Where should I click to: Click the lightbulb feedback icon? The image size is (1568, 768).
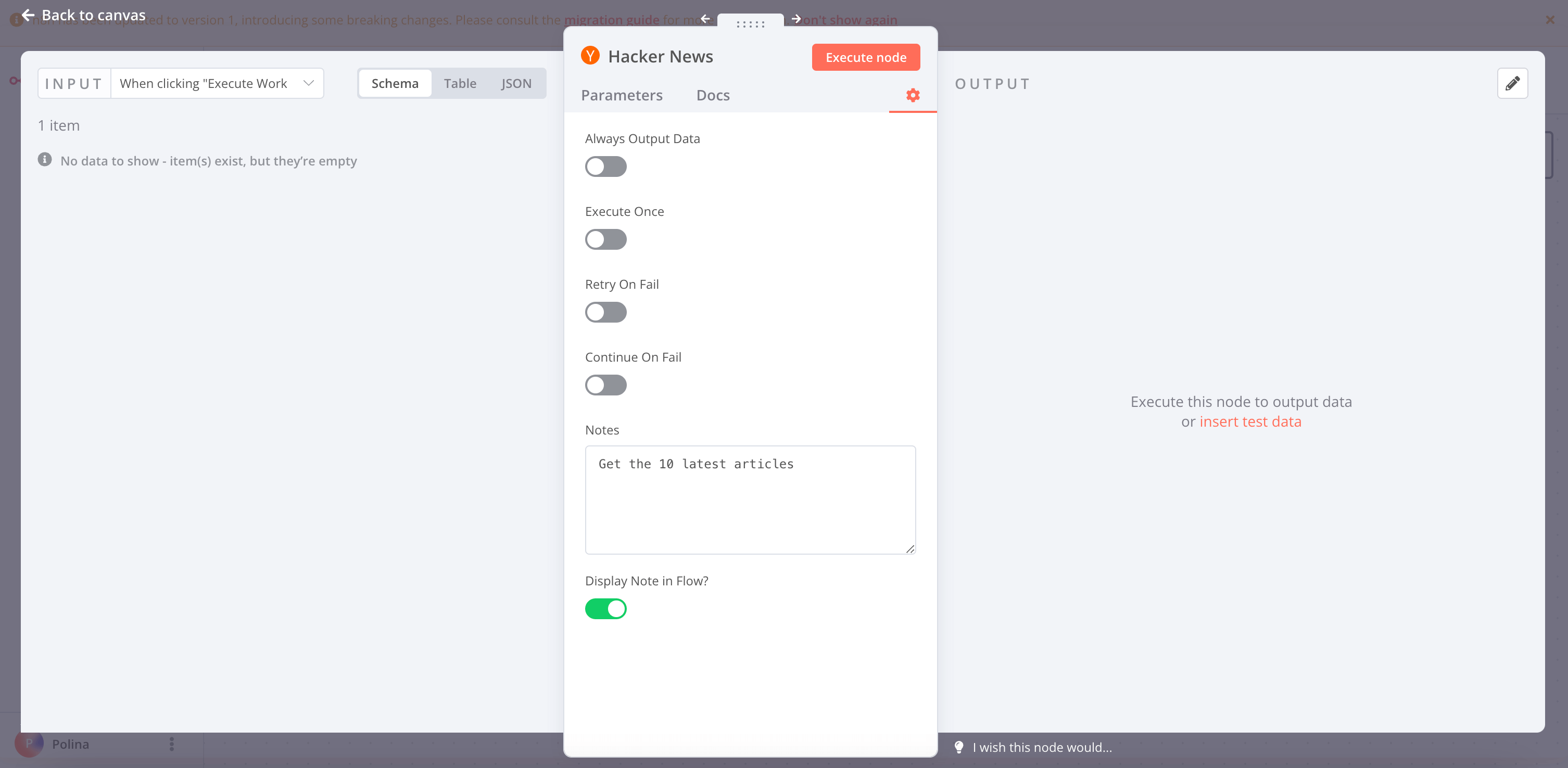tap(959, 747)
